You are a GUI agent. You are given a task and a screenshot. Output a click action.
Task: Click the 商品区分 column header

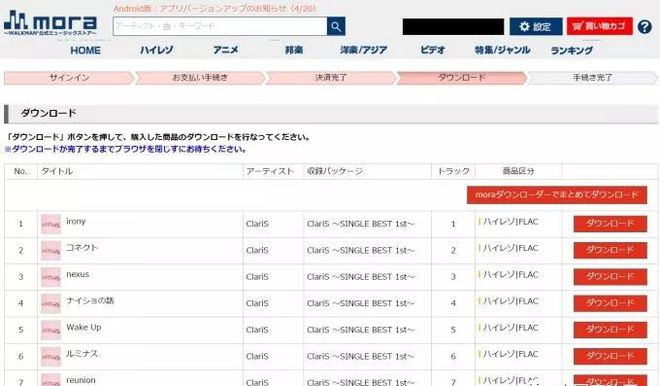[x=519, y=171]
